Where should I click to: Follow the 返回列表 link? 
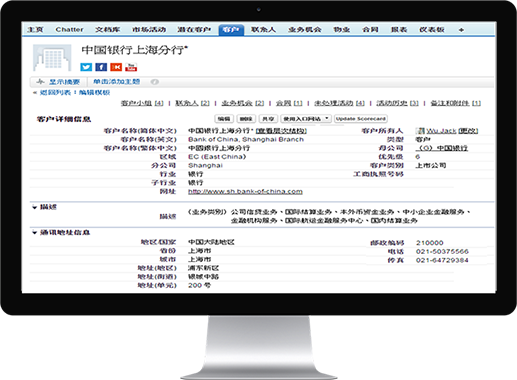[55, 93]
